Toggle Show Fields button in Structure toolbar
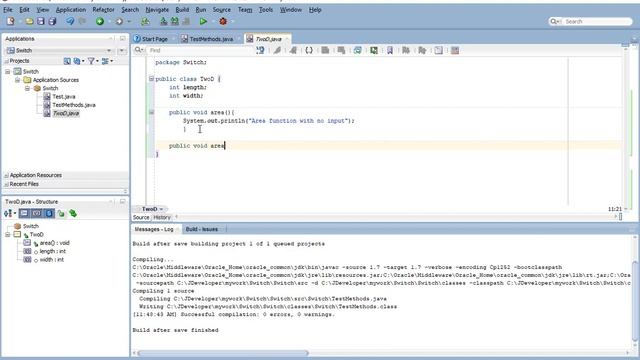The image size is (640, 360). click(x=37, y=213)
